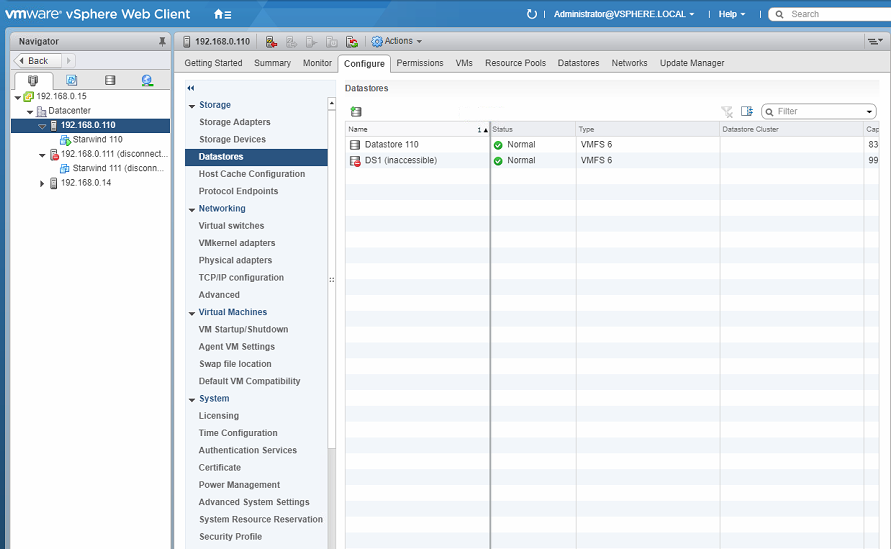The height and width of the screenshot is (549, 891).
Task: Click the disconnect host toolbar icon
Action: 272,41
